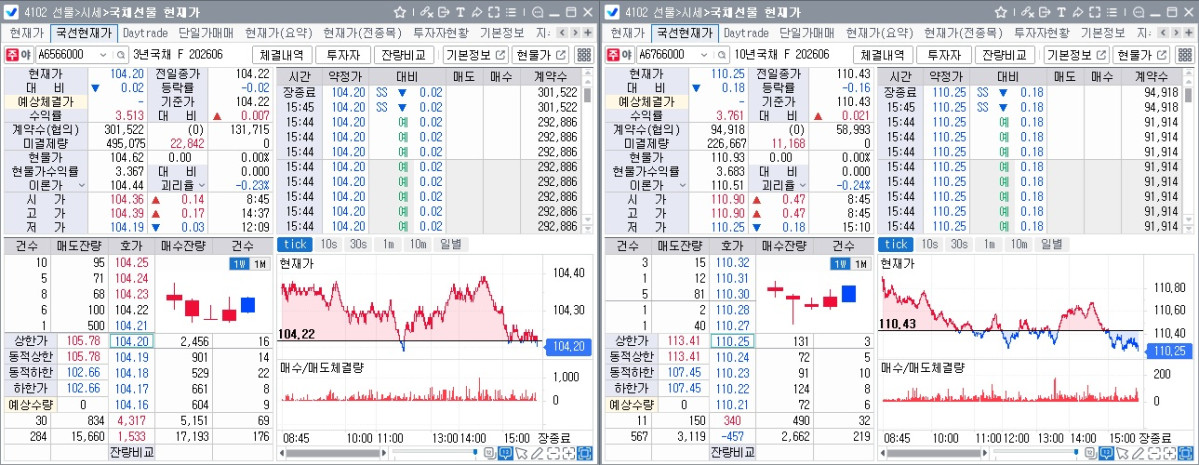
Task: Select the 10s chart interval tab in left window
Action: (x=328, y=244)
